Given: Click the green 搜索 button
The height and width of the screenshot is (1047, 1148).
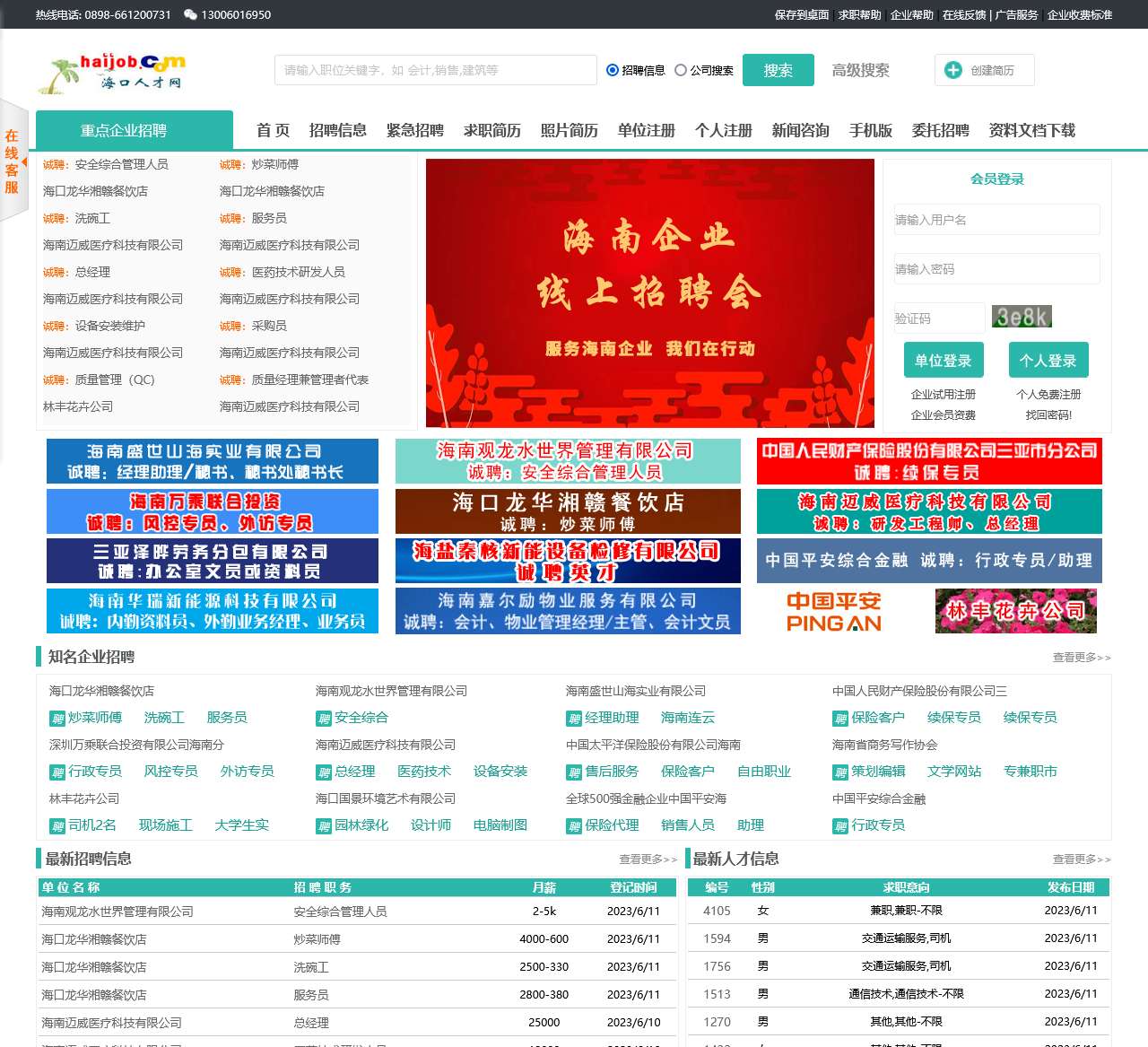Looking at the screenshot, I should pos(778,70).
